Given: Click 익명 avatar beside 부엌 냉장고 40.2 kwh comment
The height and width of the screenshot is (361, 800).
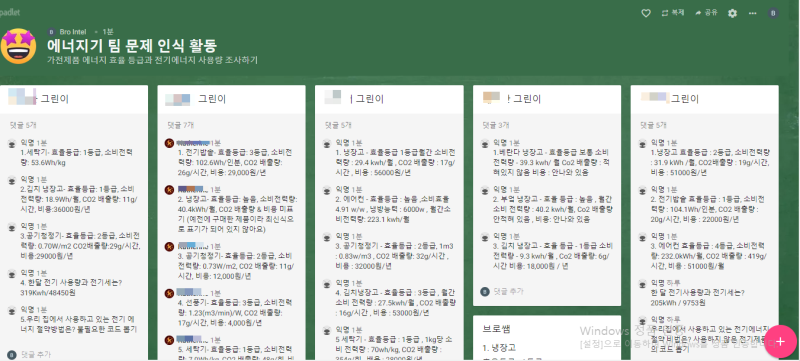Looking at the screenshot, I should [485, 190].
